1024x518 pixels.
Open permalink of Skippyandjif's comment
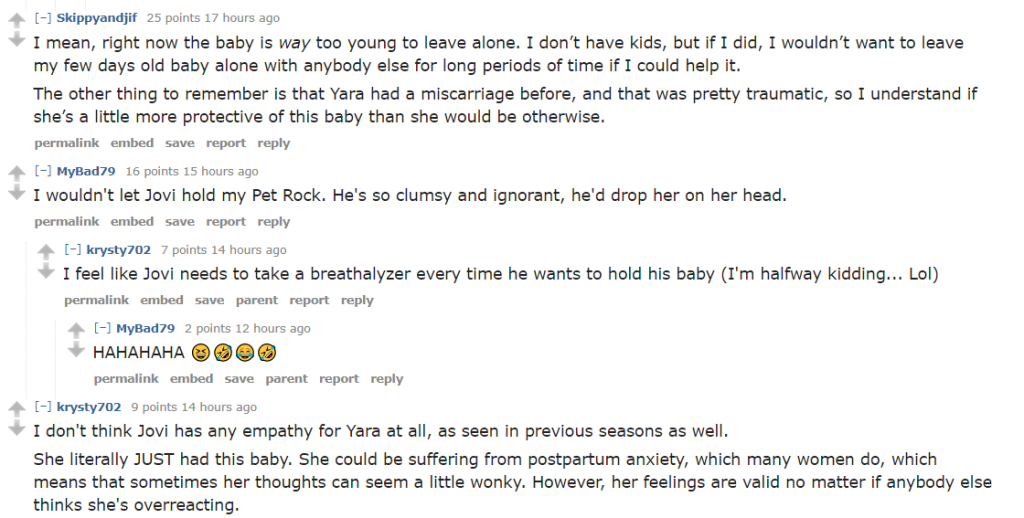tap(67, 143)
